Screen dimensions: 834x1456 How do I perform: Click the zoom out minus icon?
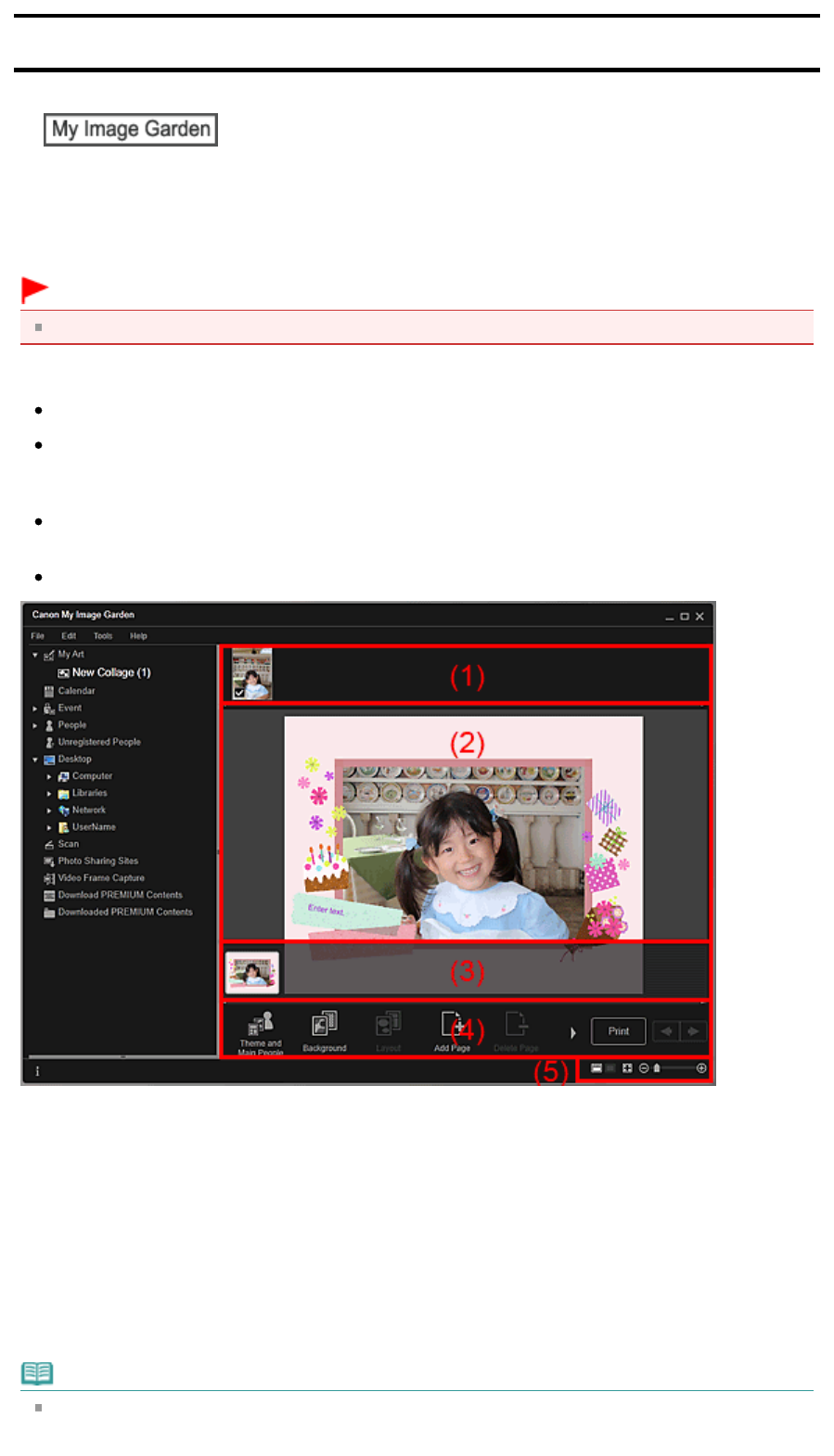point(644,1068)
